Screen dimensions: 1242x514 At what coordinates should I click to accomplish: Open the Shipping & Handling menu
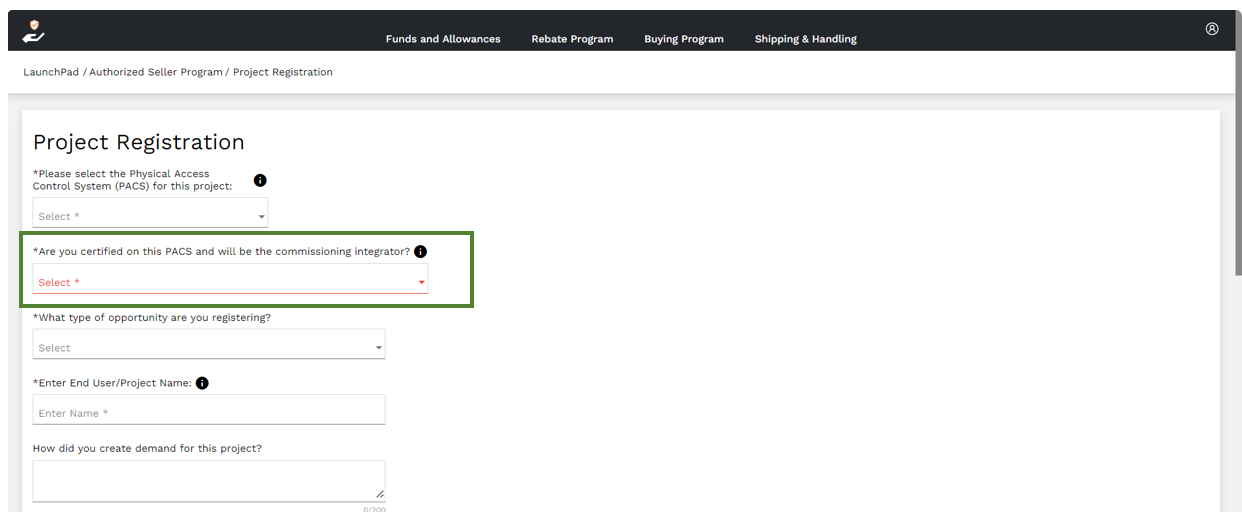806,39
